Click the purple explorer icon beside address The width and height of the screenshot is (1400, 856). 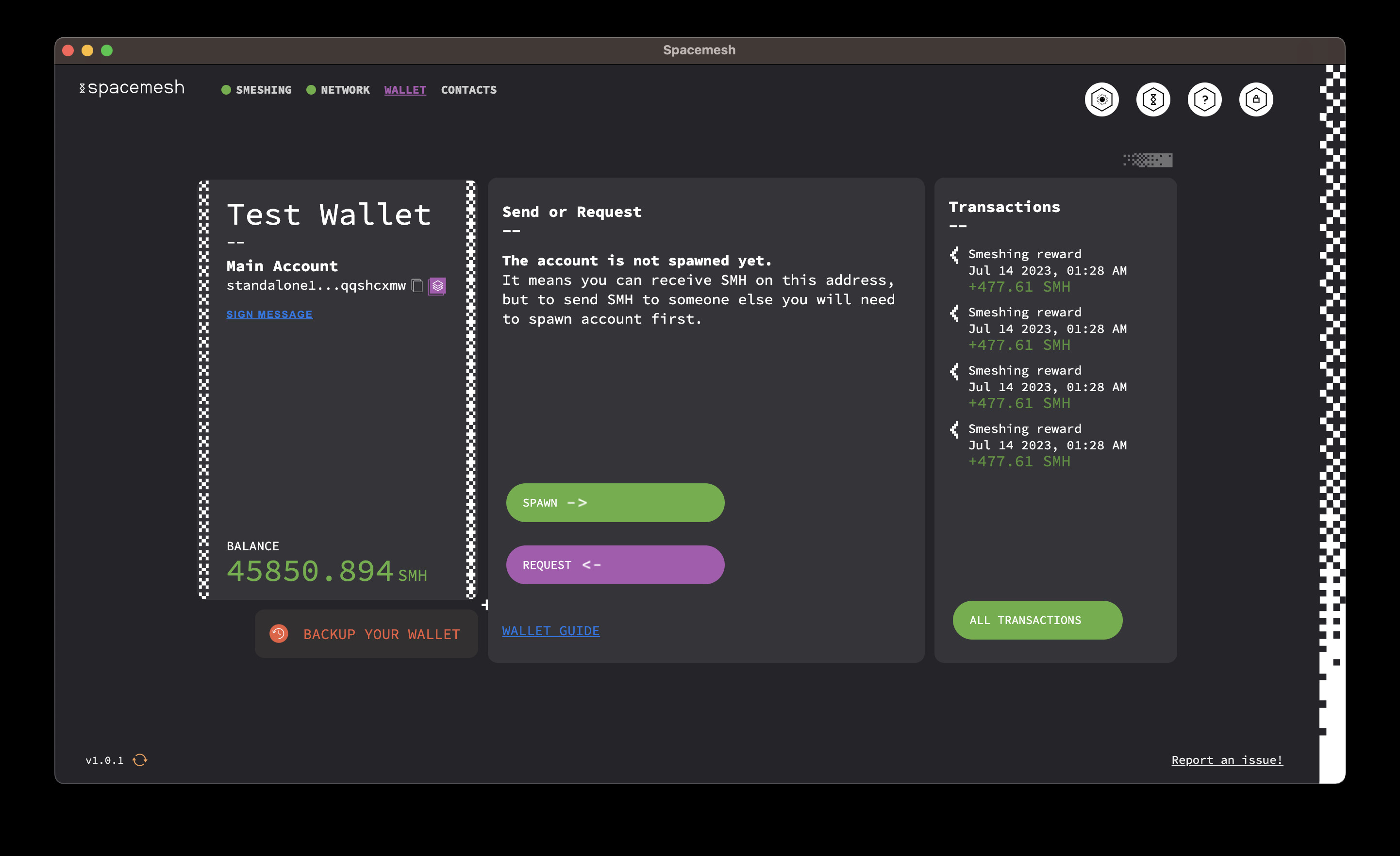pos(437,285)
